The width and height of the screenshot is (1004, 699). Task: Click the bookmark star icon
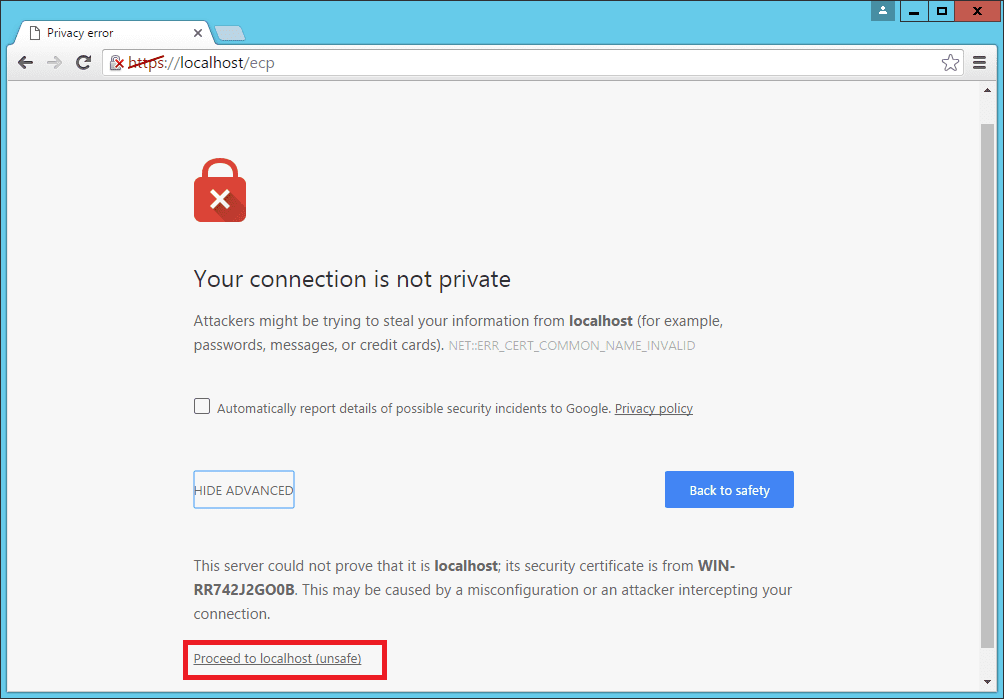(x=950, y=62)
